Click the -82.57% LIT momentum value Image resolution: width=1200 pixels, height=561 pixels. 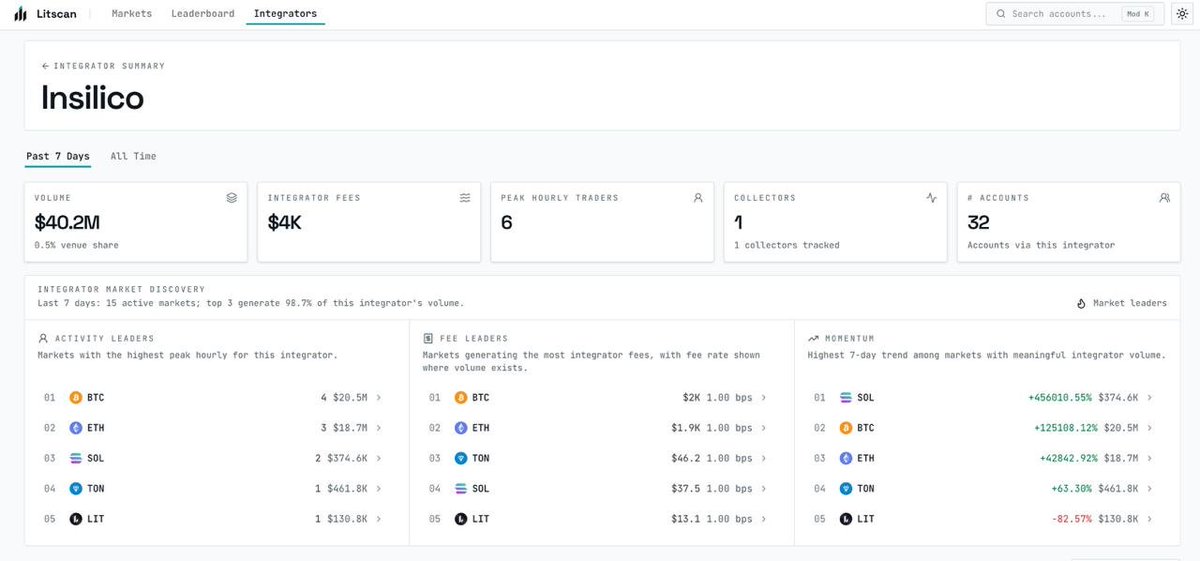(x=1071, y=519)
